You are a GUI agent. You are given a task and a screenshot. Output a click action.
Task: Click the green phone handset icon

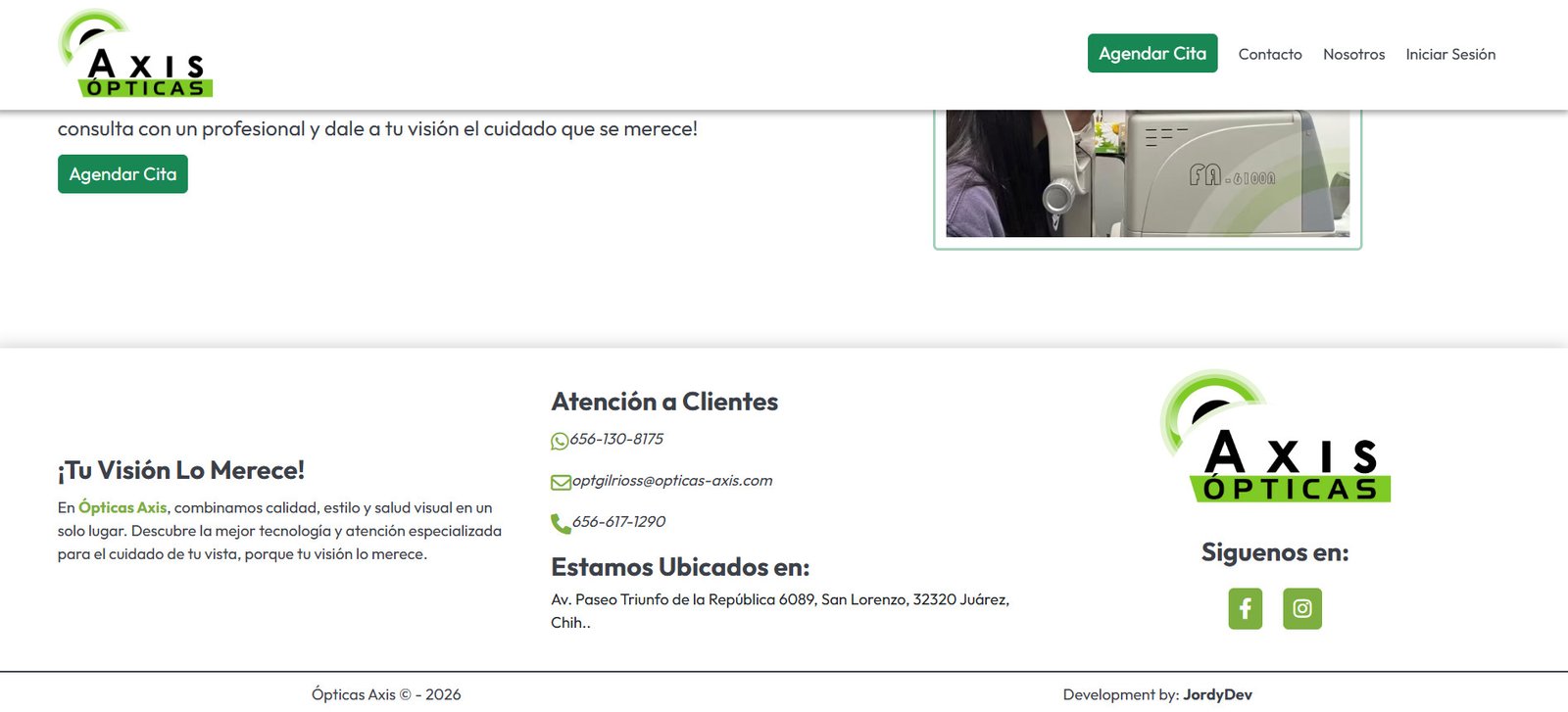click(x=561, y=524)
